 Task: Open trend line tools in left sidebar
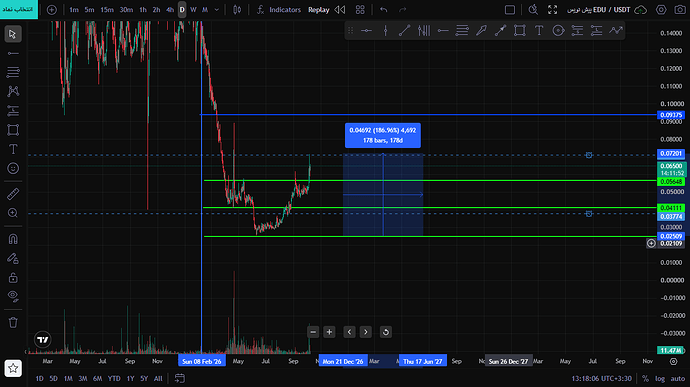13,53
